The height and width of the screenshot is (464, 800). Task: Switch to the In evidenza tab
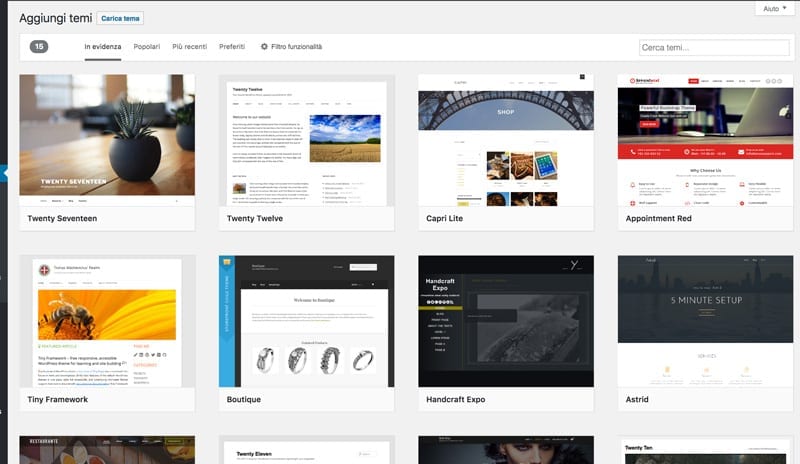(102, 47)
